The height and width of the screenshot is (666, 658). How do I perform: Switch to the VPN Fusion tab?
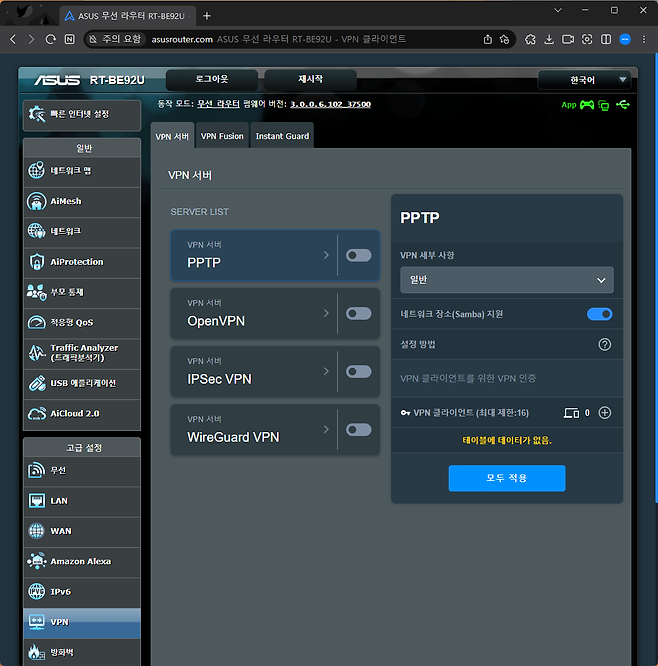(222, 136)
